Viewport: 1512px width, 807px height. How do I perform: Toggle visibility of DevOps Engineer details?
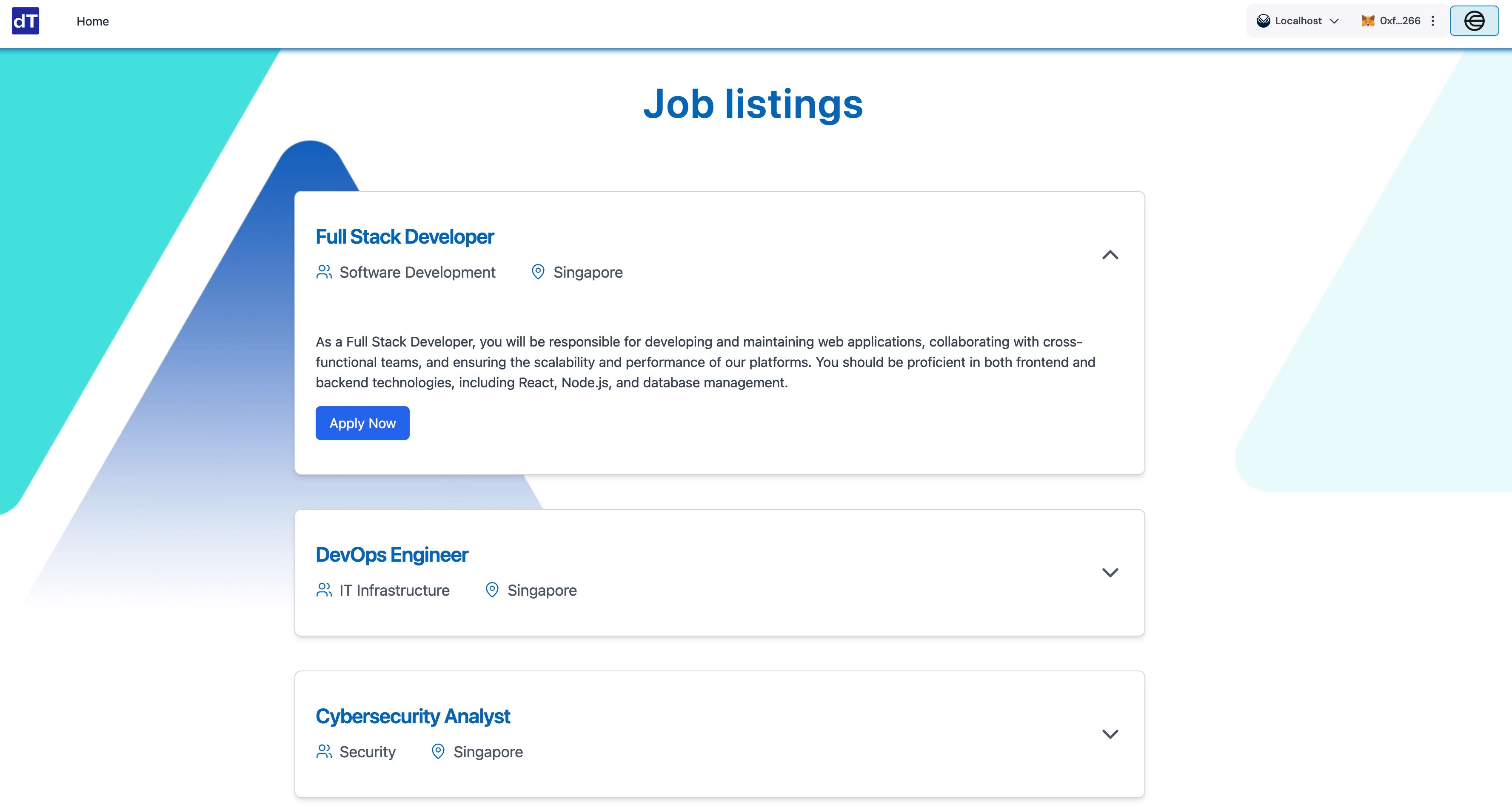point(1109,572)
